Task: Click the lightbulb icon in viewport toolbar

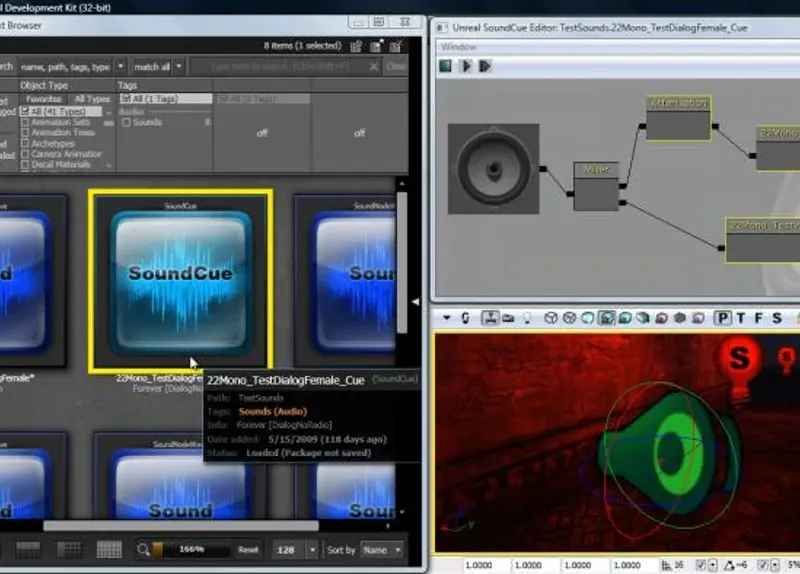Action: (x=527, y=318)
